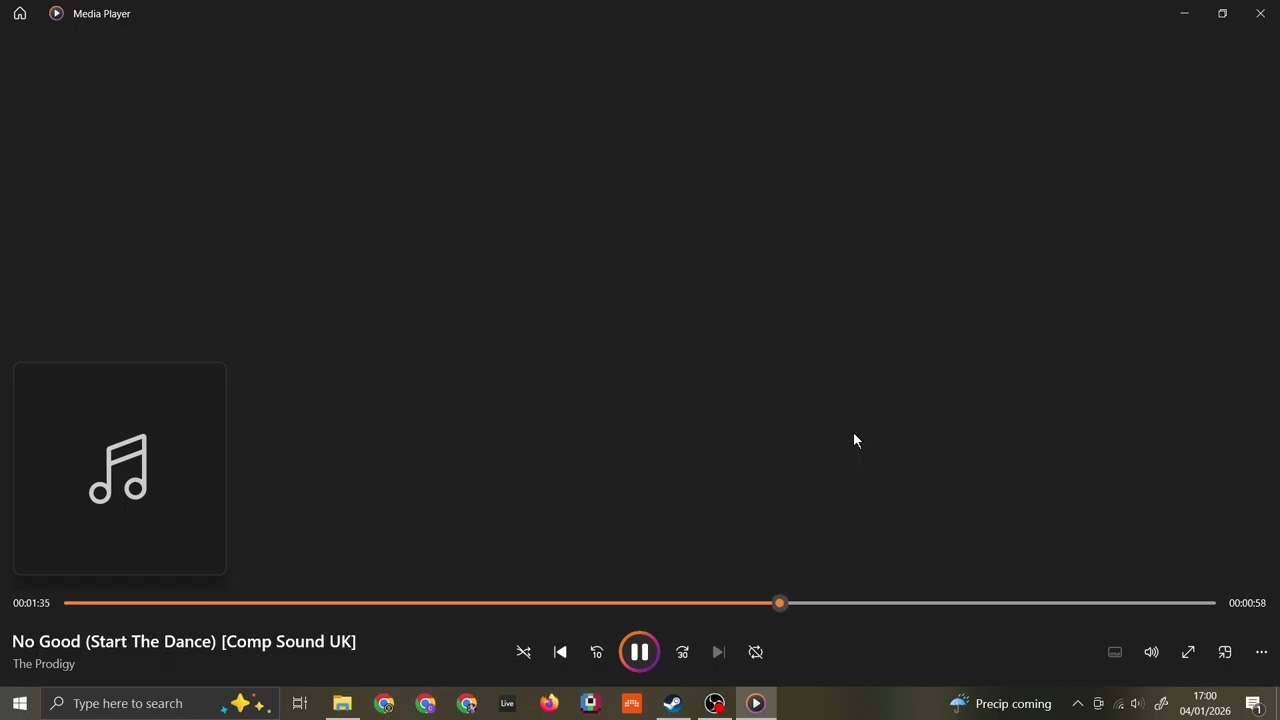Open the notification center
Viewport: 1280px width, 720px height.
pos(1255,703)
